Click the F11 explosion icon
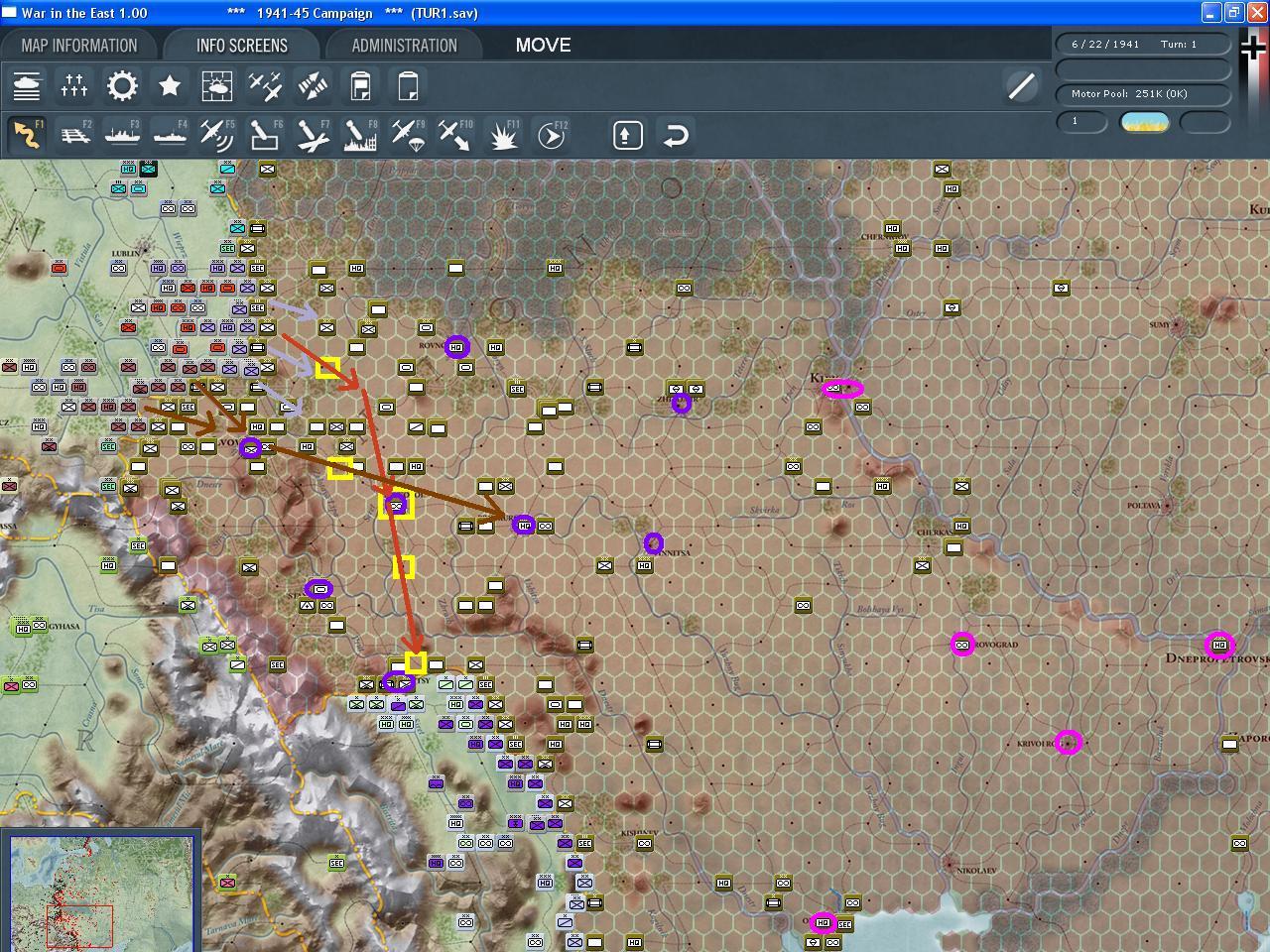This screenshot has height=952, width=1270. 503,135
